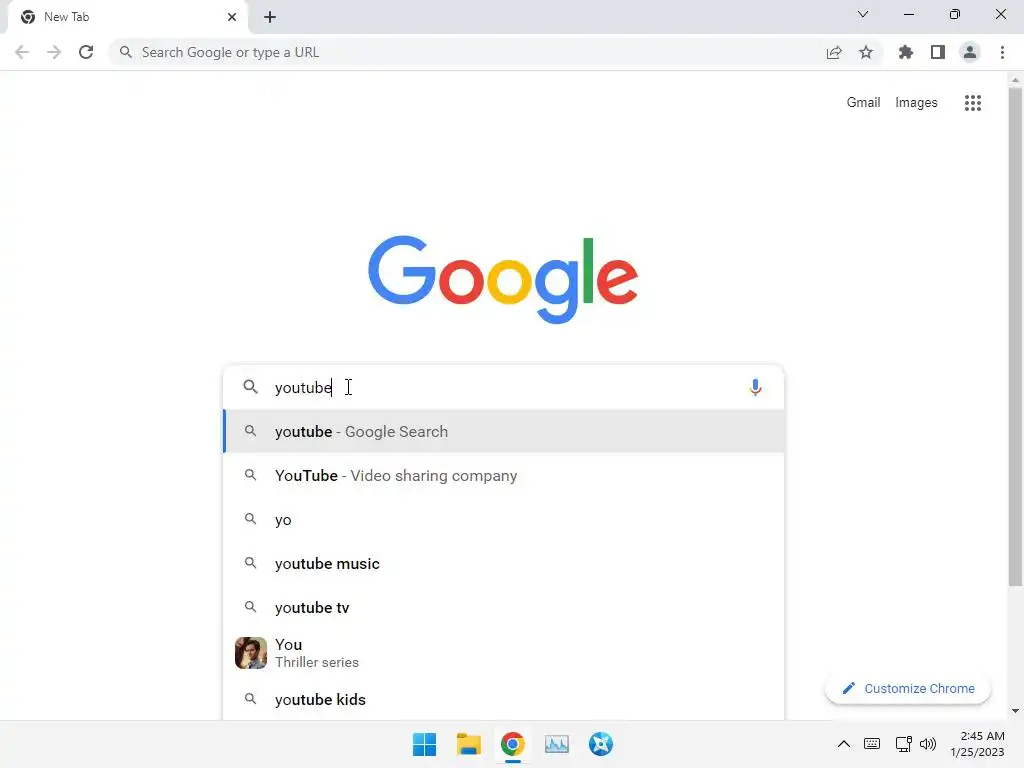Bookmark this tab with the star icon
This screenshot has width=1024, height=768.
[x=866, y=52]
